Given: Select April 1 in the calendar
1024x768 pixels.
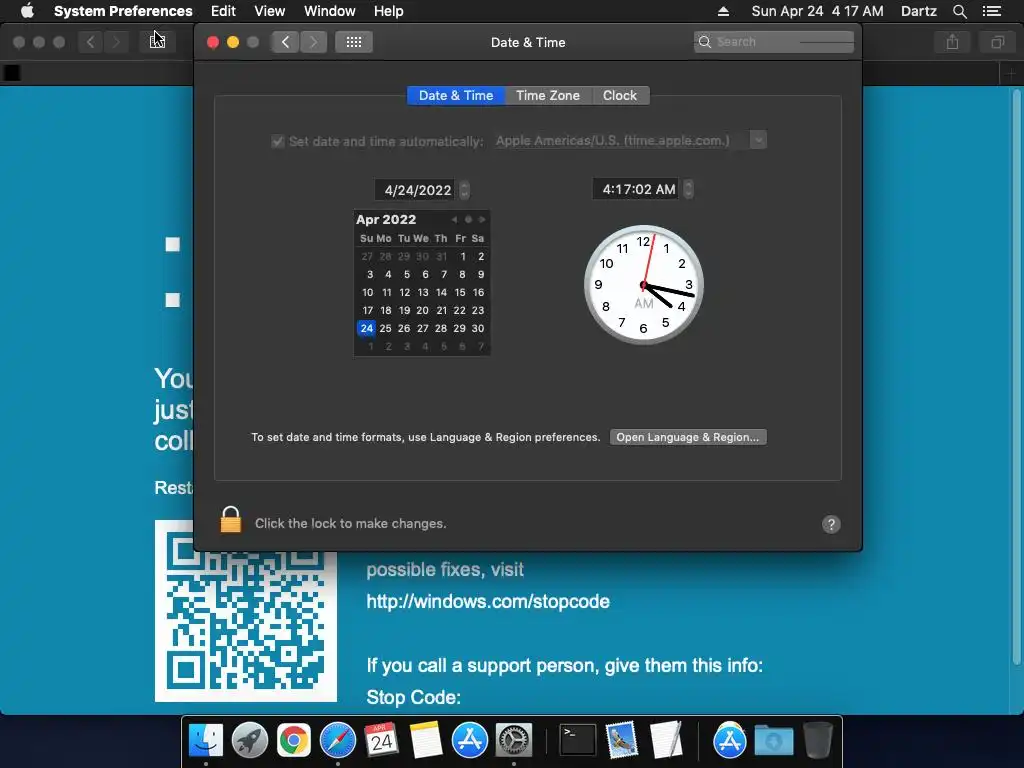Looking at the screenshot, I should tap(462, 257).
